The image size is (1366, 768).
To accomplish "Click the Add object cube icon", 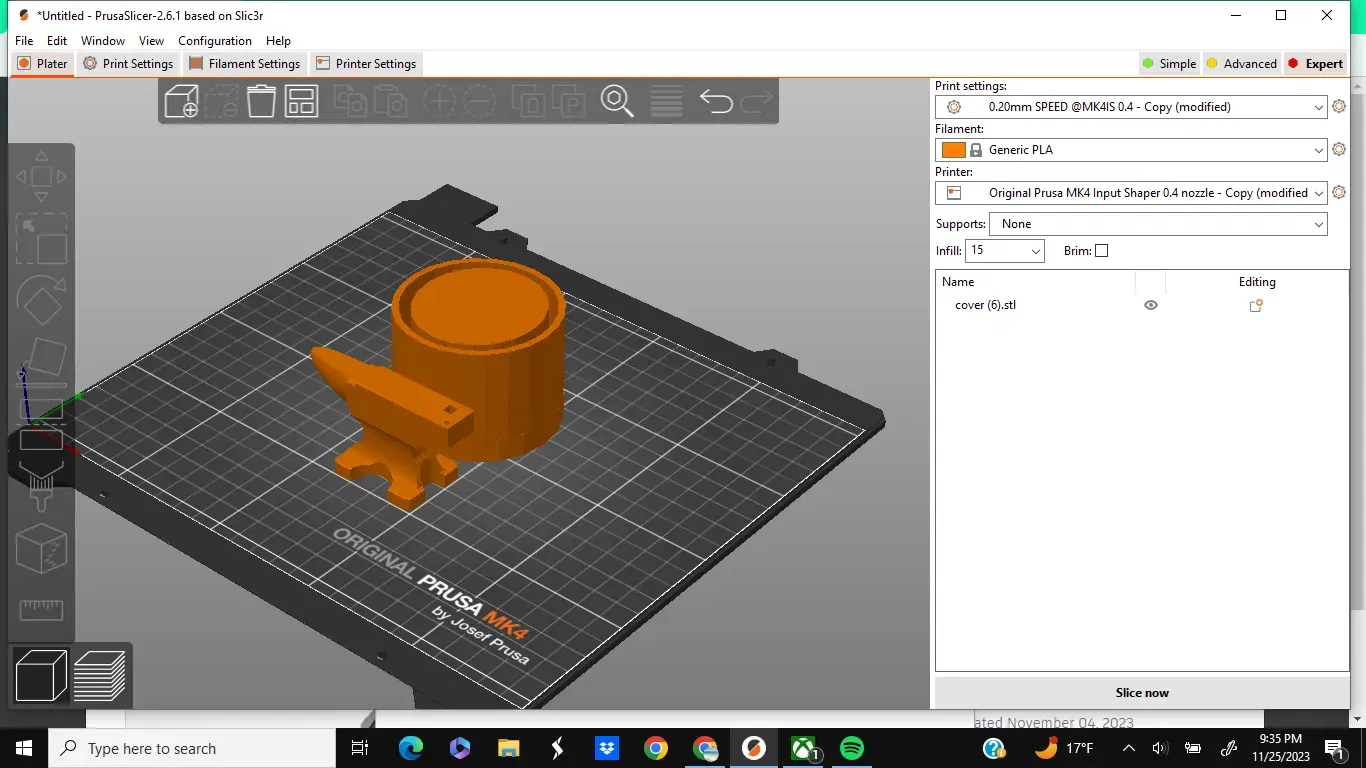I will (x=181, y=101).
